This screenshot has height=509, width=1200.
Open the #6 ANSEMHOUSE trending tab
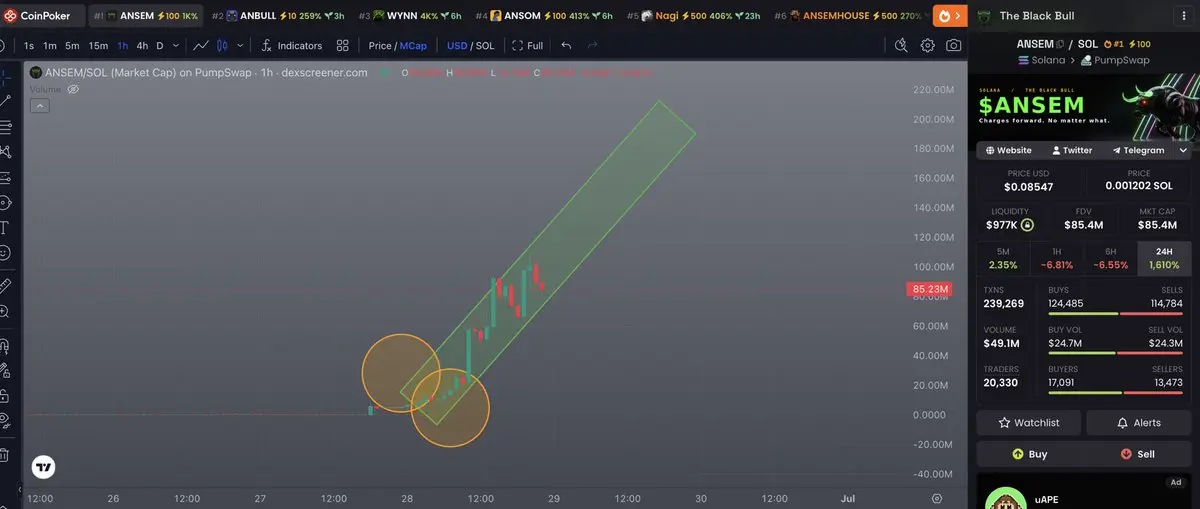pos(848,16)
